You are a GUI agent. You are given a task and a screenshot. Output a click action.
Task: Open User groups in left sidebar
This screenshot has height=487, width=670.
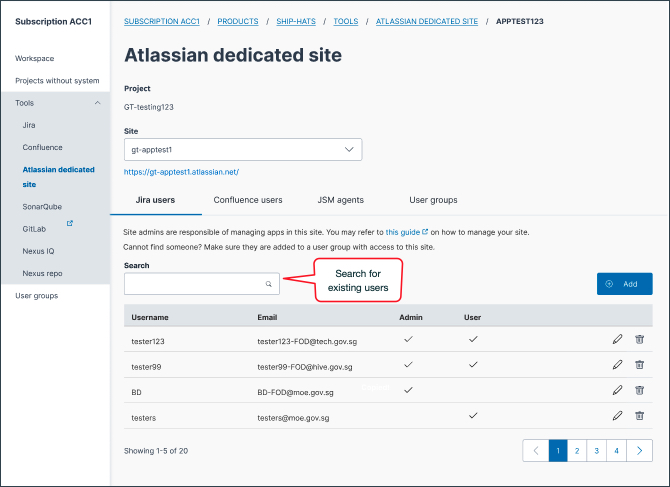click(x=37, y=296)
